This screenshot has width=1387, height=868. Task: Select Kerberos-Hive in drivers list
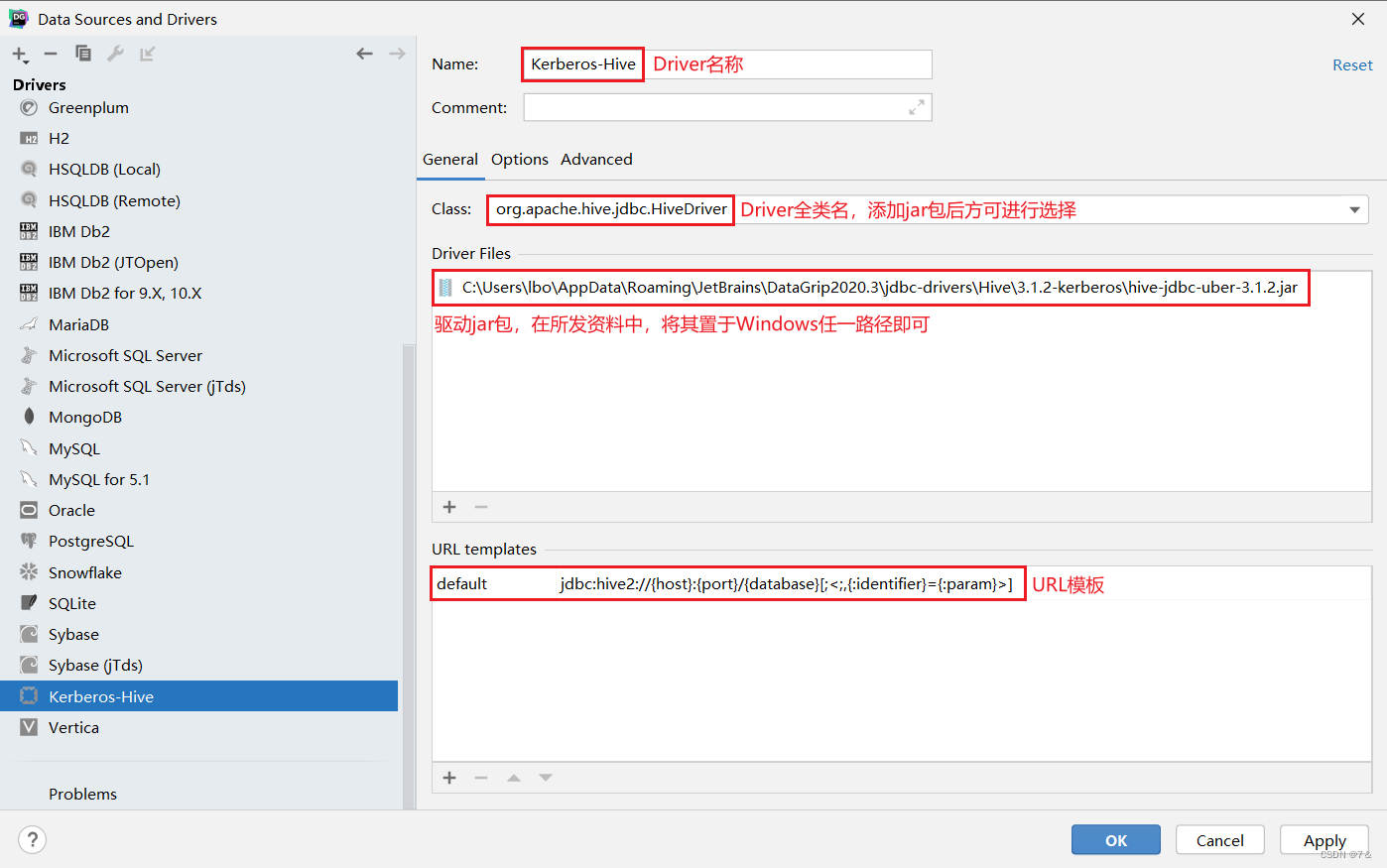[x=198, y=696]
